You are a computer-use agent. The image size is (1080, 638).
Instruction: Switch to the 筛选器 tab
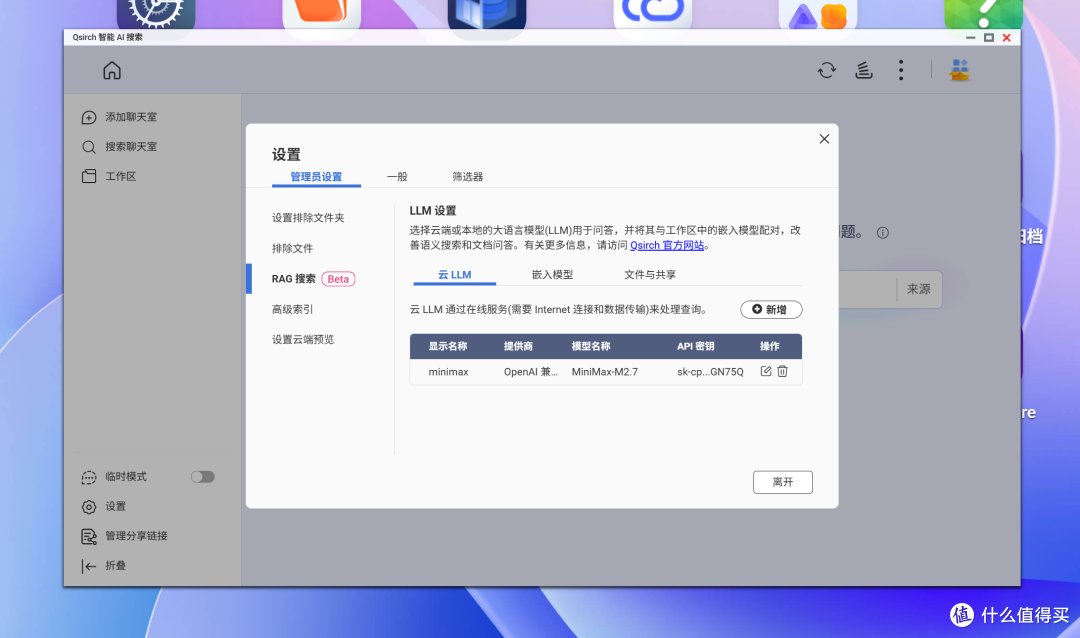(x=468, y=177)
